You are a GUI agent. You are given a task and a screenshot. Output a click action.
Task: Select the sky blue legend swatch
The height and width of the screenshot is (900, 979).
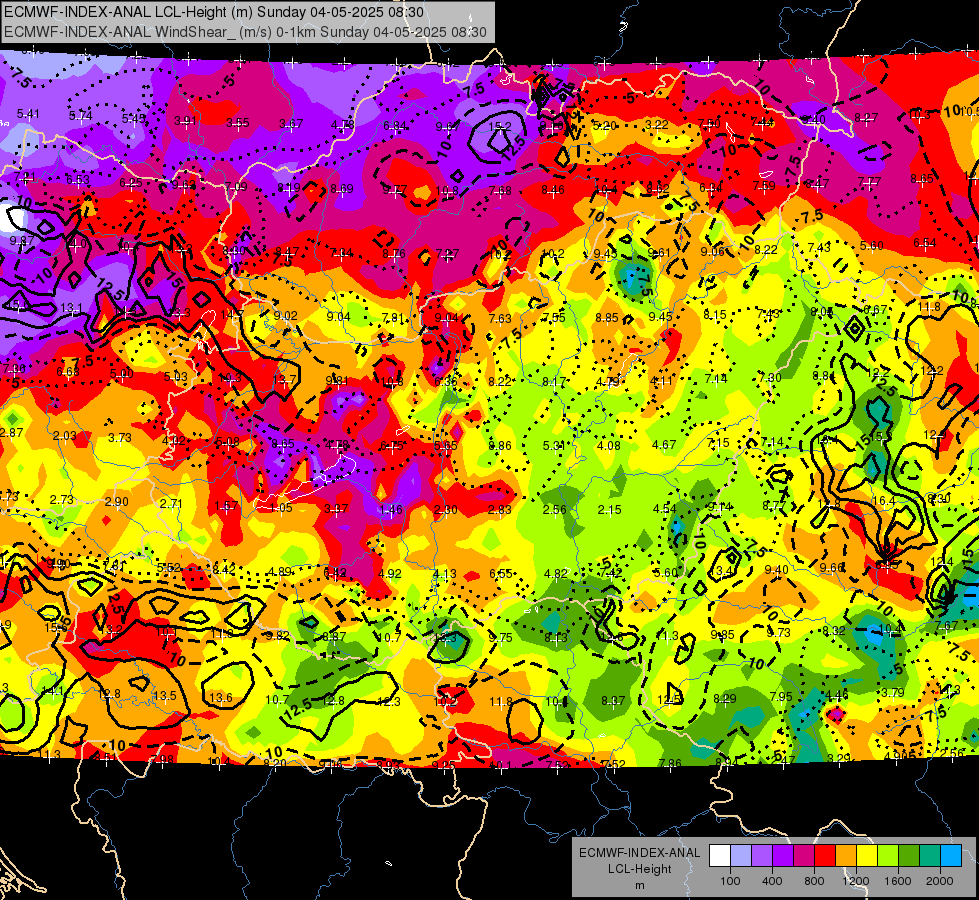click(x=951, y=855)
